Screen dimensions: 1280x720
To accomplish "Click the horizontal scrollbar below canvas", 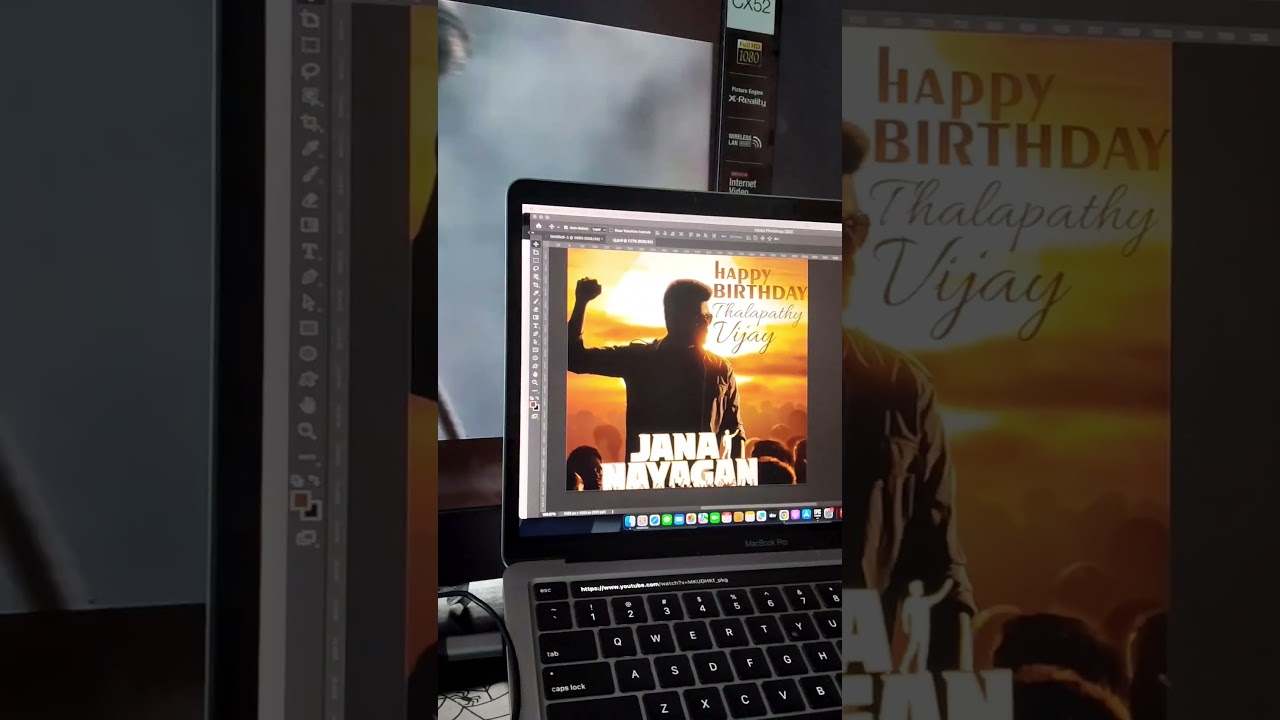I will (x=757, y=506).
